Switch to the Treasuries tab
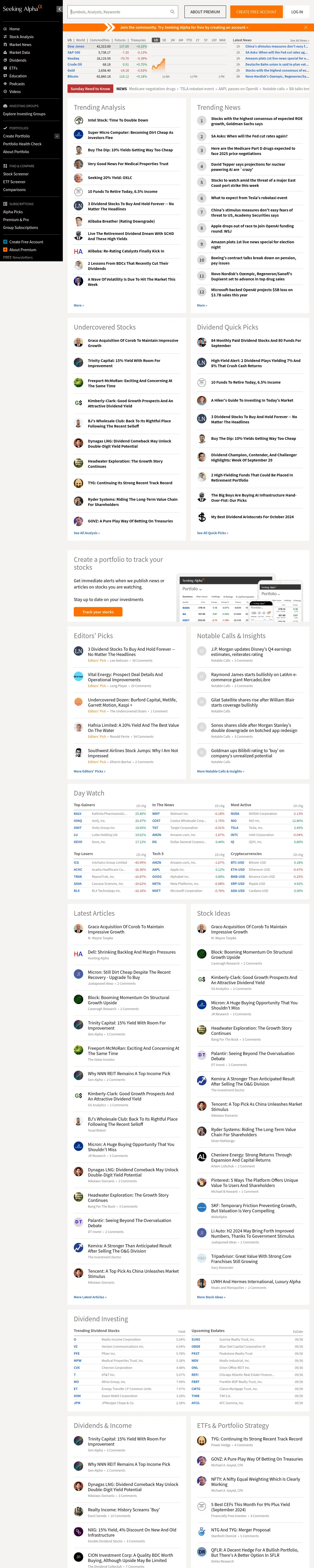Image resolution: width=314 pixels, height=1568 pixels. pos(138,40)
